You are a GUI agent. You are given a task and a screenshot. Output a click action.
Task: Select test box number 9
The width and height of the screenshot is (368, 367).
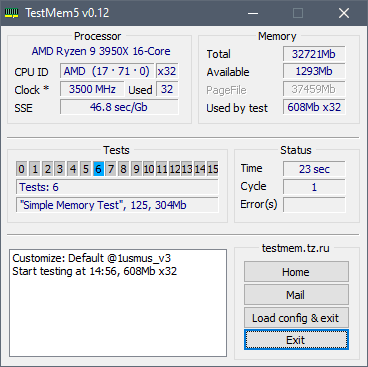(x=136, y=169)
